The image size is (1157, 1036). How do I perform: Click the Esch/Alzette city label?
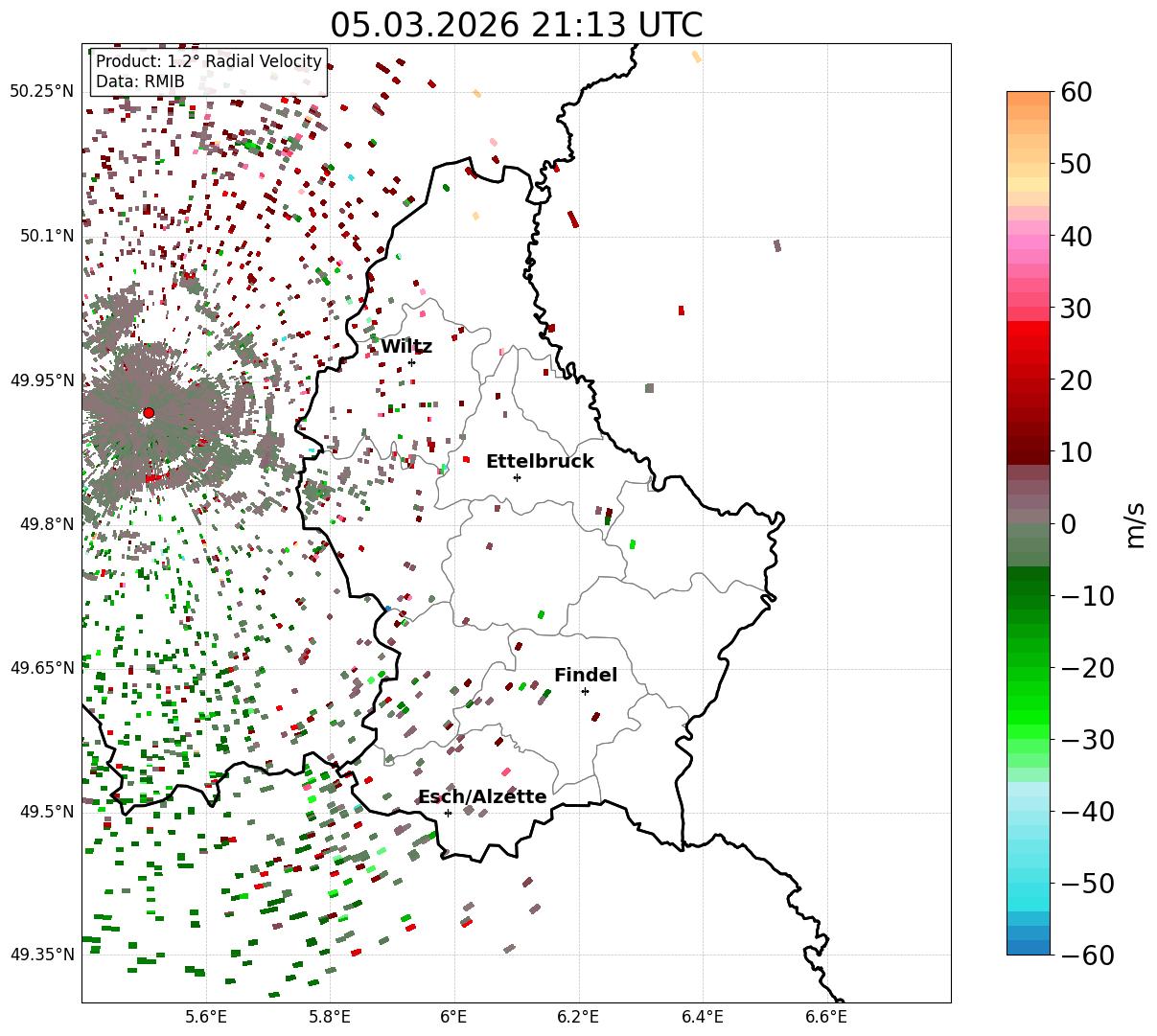(482, 797)
